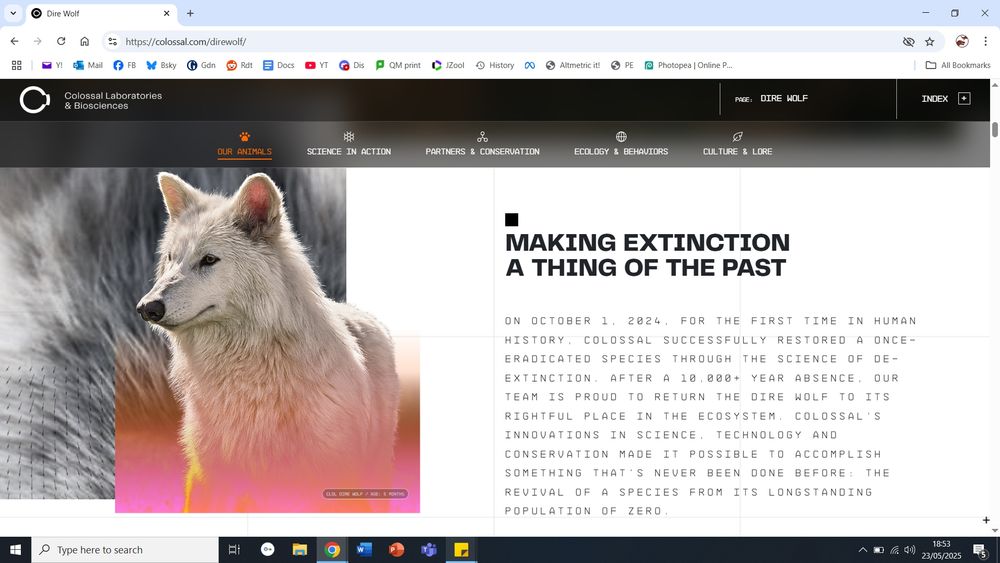Click the Type here to search box
Image resolution: width=1000 pixels, height=563 pixels.
(x=125, y=550)
